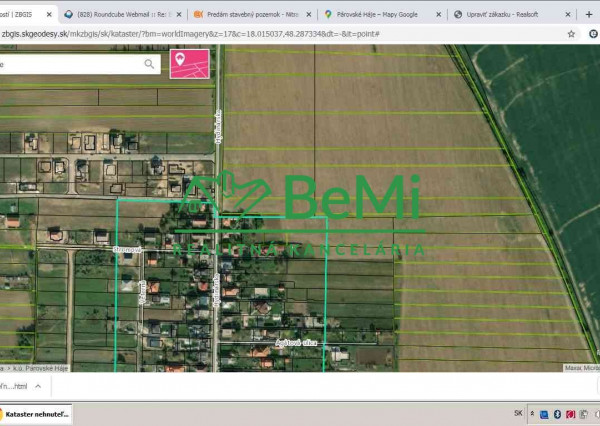Click the SK keyboard language indicator
The height and width of the screenshot is (426, 600).
[518, 413]
